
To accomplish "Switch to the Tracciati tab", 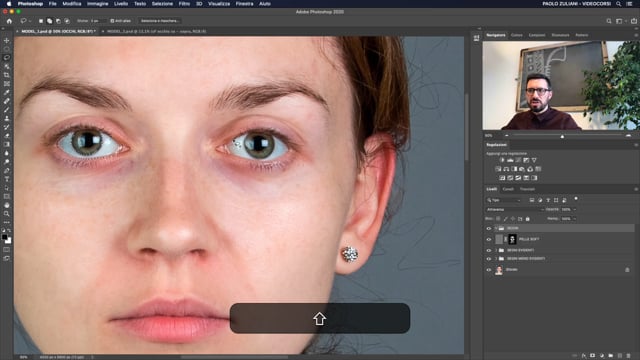I will (527, 189).
